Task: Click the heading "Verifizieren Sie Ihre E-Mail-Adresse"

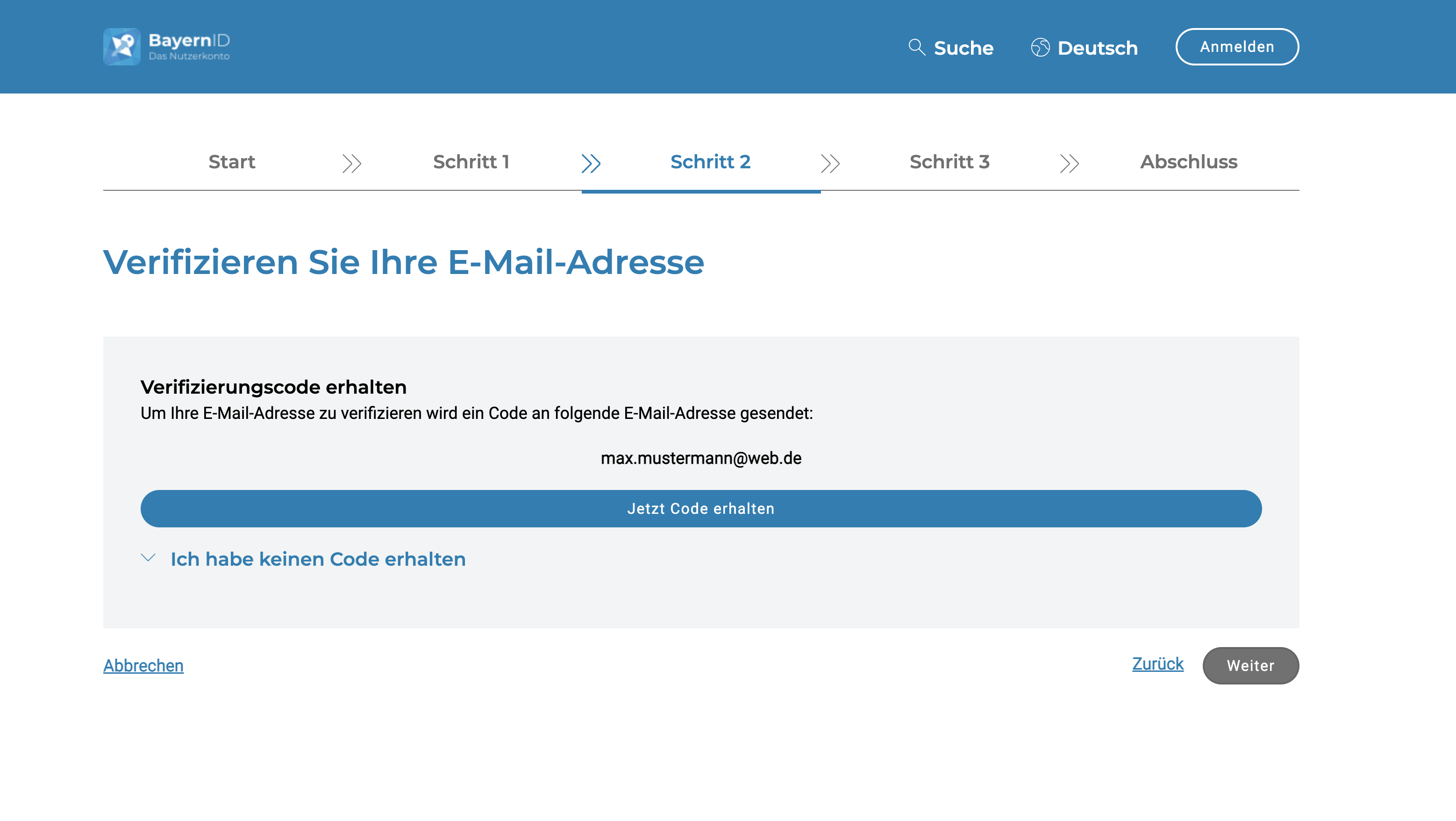Action: coord(404,262)
